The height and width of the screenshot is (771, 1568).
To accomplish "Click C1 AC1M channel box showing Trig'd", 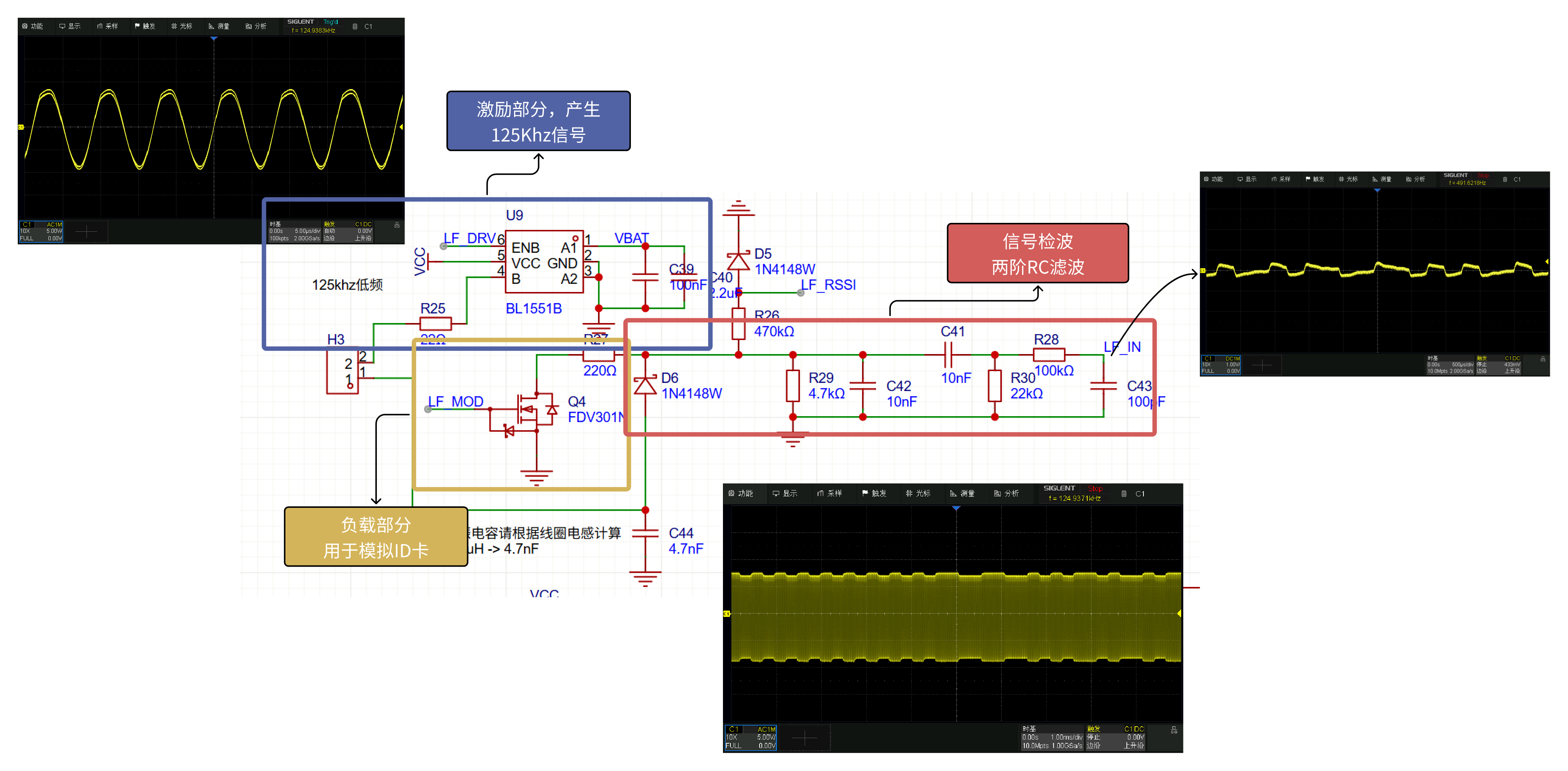I will coord(41,231).
